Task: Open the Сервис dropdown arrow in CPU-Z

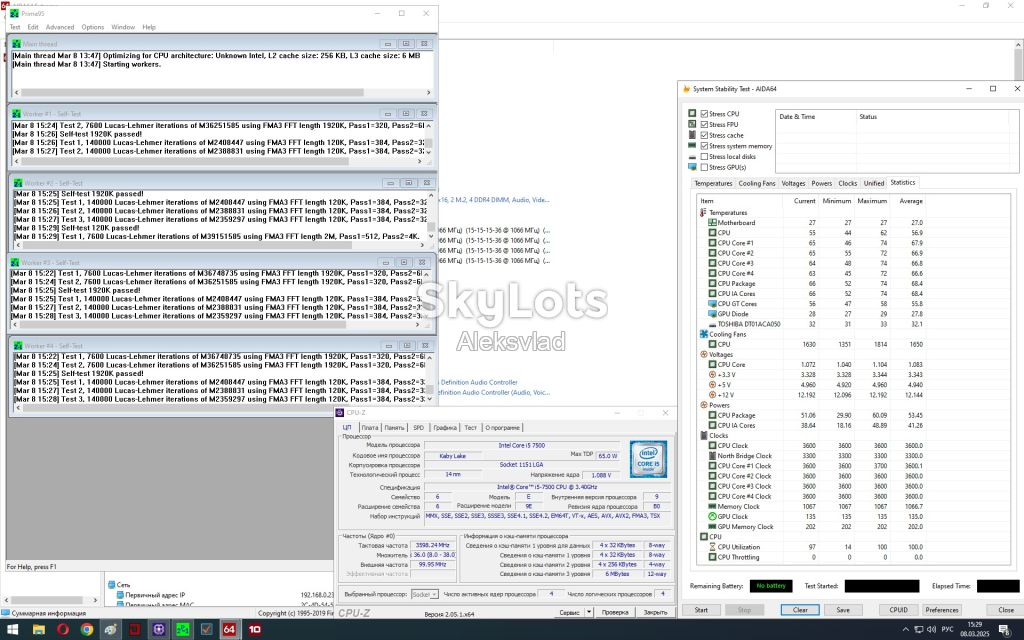Action: (x=588, y=612)
